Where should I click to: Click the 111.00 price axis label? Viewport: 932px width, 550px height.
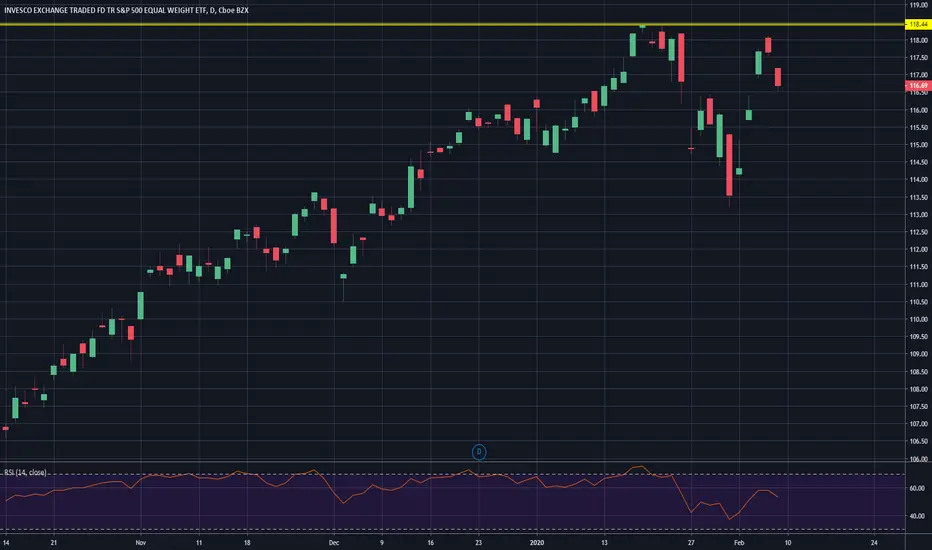tap(918, 284)
